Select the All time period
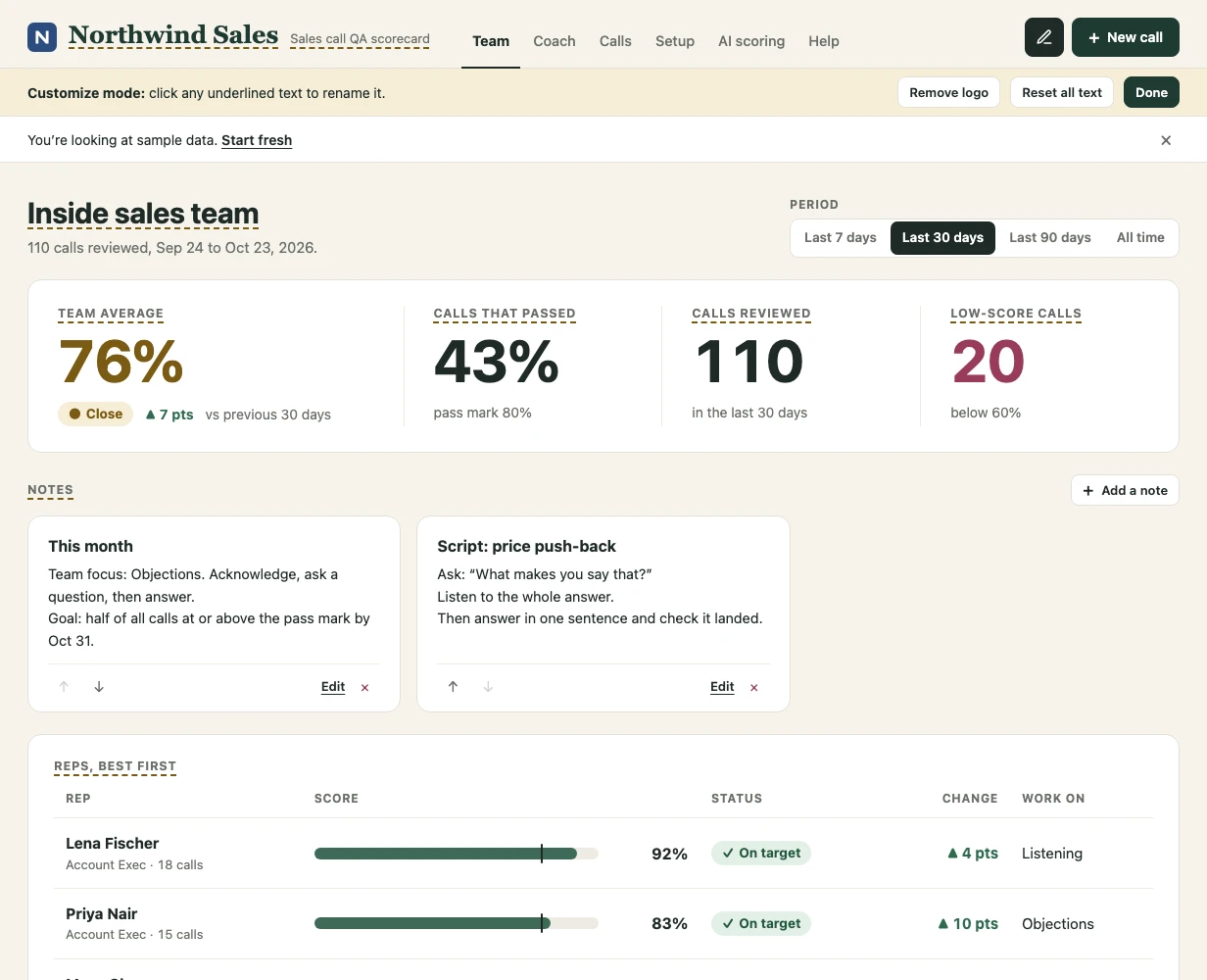Screen dimensions: 1207x980 (x=1140, y=237)
